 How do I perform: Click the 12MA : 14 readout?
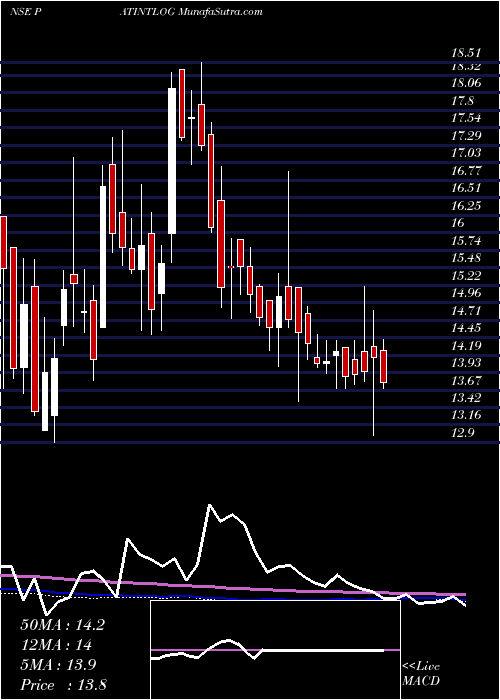click(x=56, y=645)
